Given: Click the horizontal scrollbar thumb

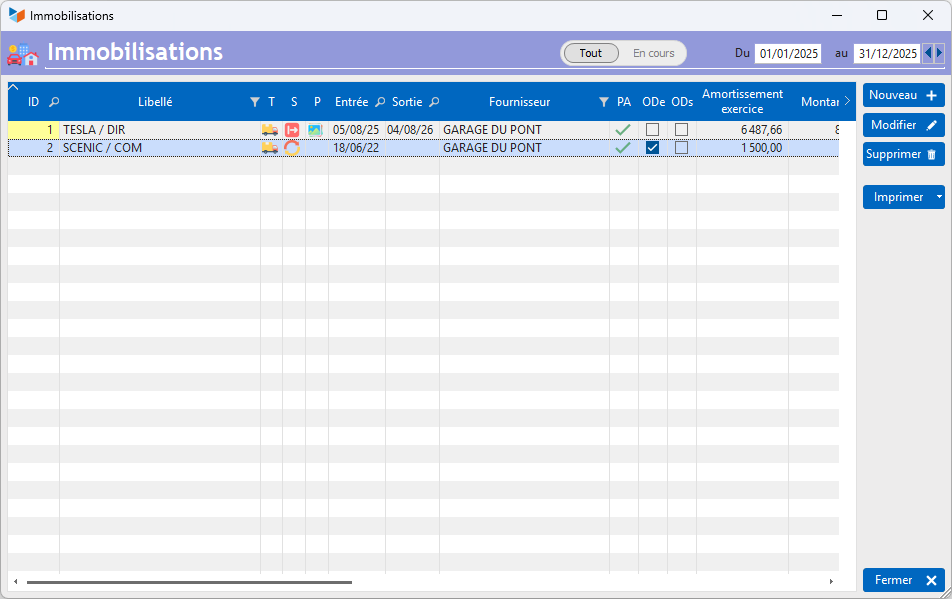Looking at the screenshot, I should [189, 582].
